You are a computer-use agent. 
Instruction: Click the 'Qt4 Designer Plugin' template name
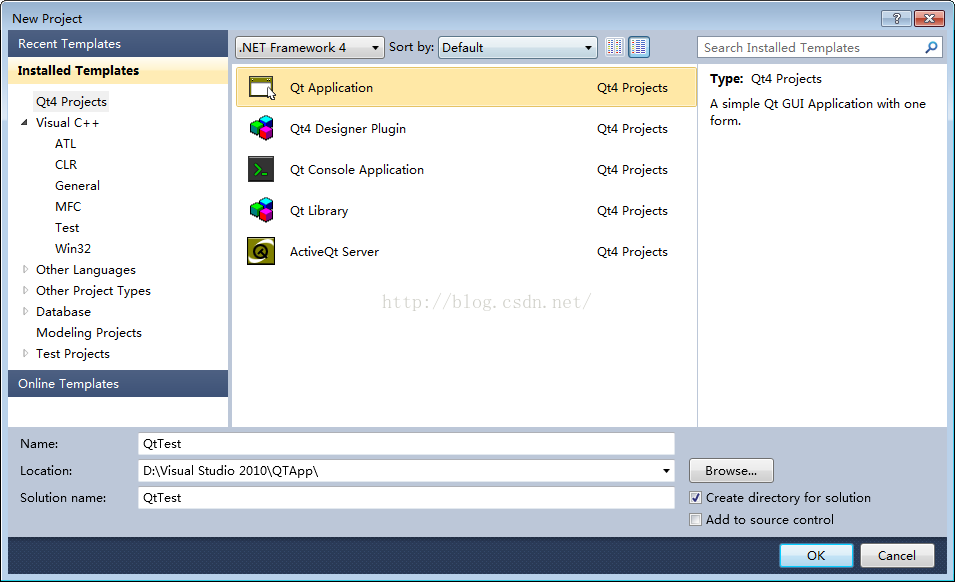(348, 128)
